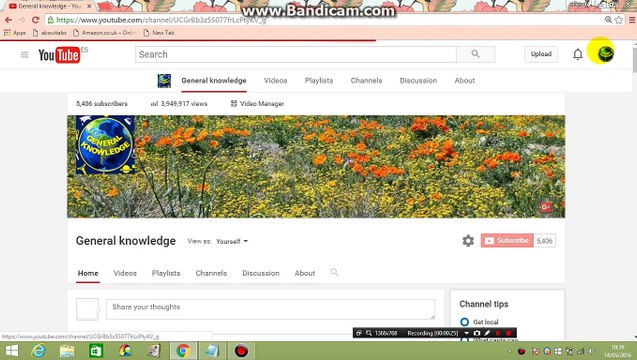Switch to Chrome on the taskbar
The width and height of the screenshot is (637, 360).
point(183,351)
